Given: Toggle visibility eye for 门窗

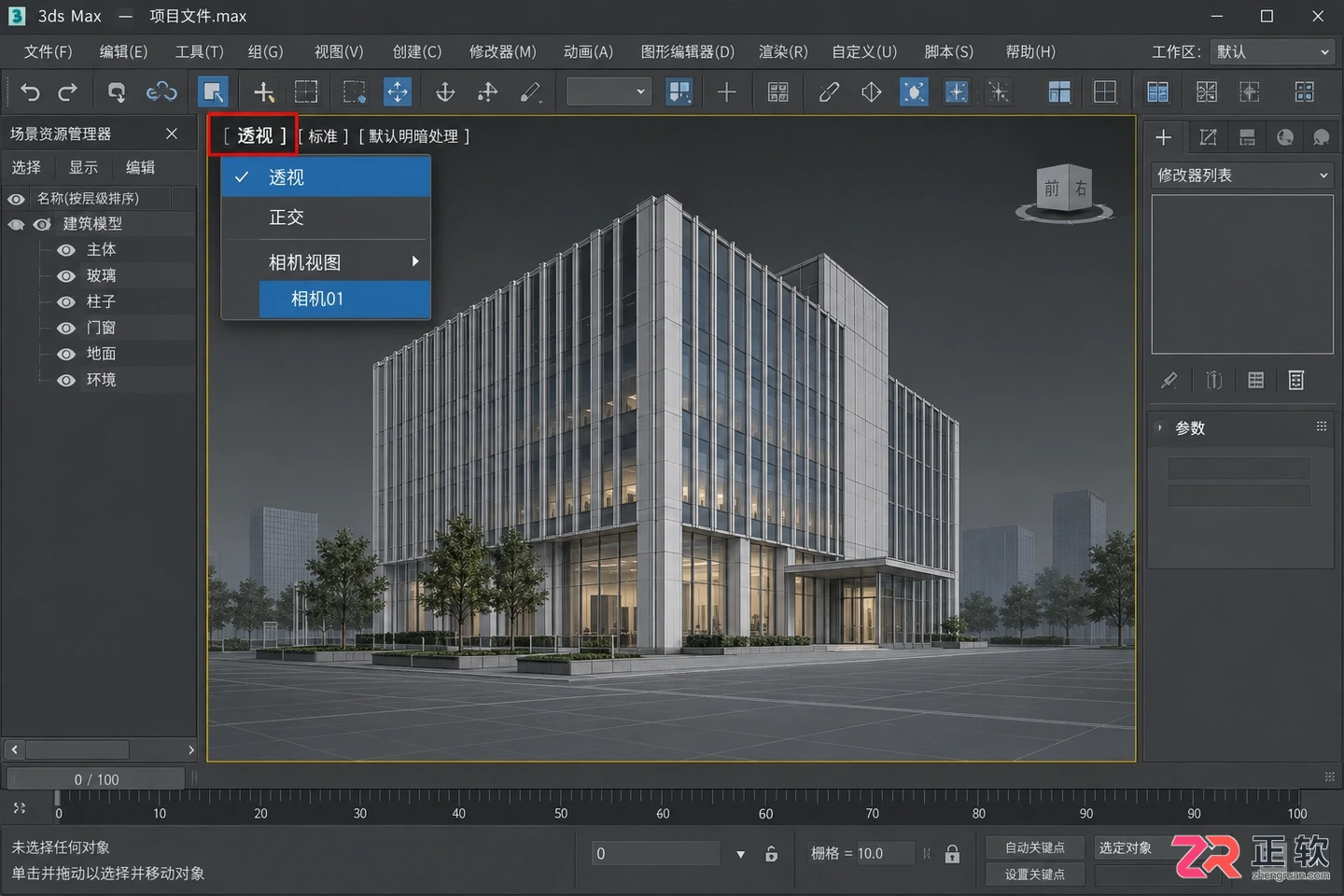Looking at the screenshot, I should (66, 329).
